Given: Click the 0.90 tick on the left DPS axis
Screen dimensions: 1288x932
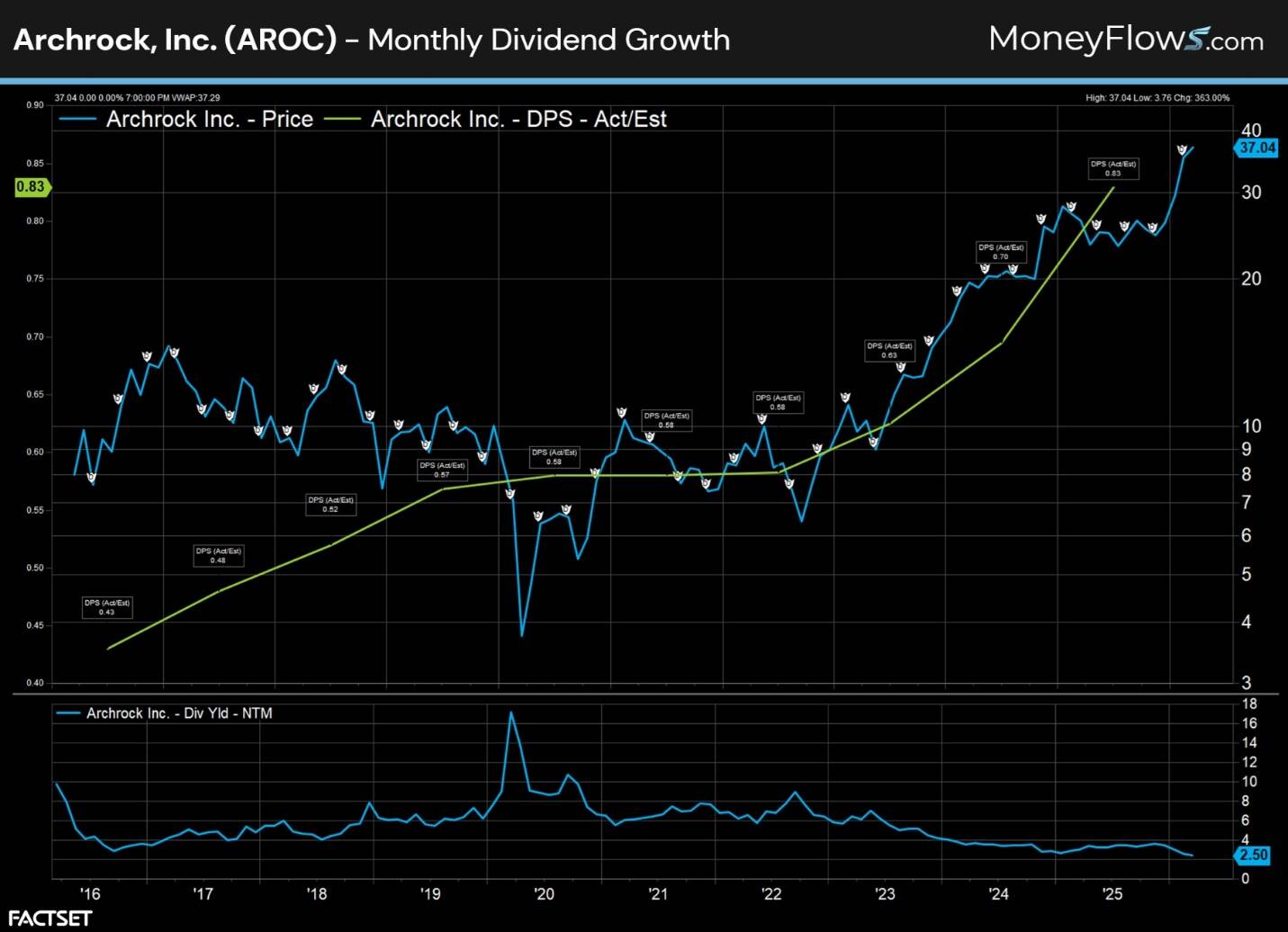Looking at the screenshot, I should tap(34, 105).
